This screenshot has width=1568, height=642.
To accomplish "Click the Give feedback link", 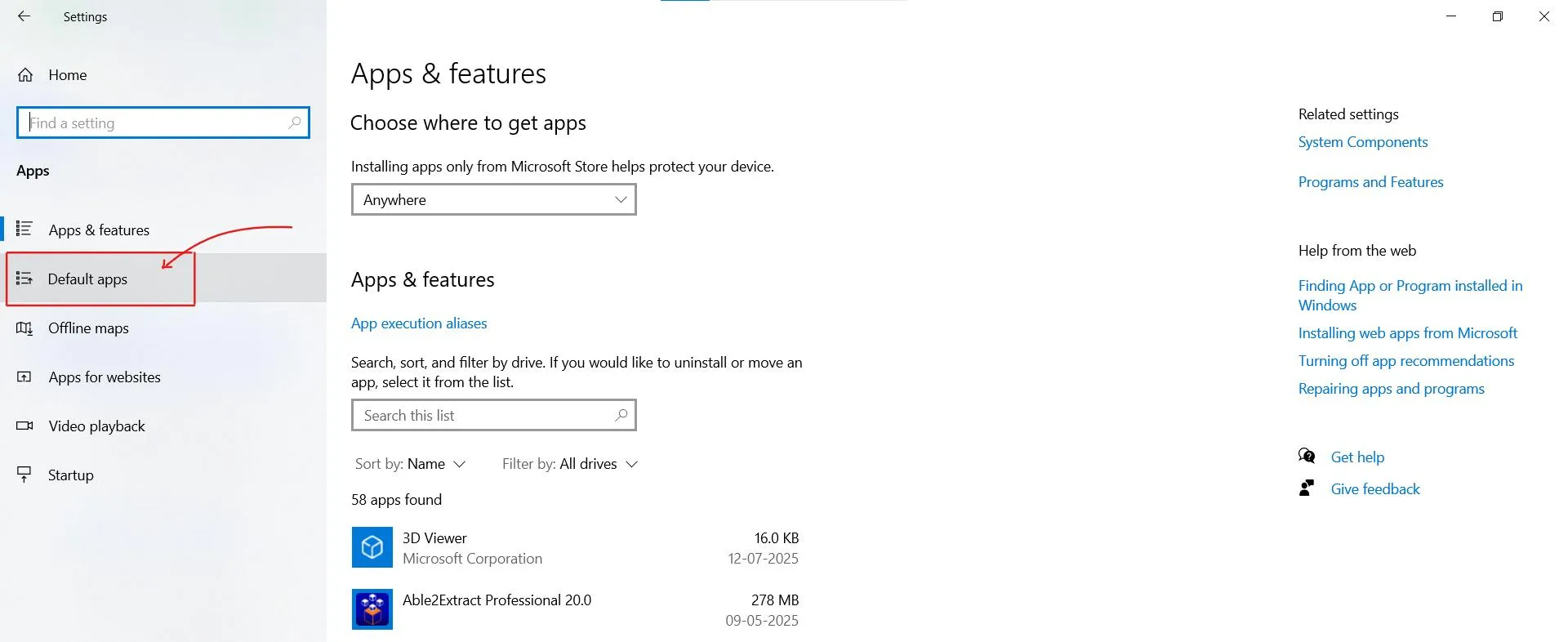I will pos(1375,489).
